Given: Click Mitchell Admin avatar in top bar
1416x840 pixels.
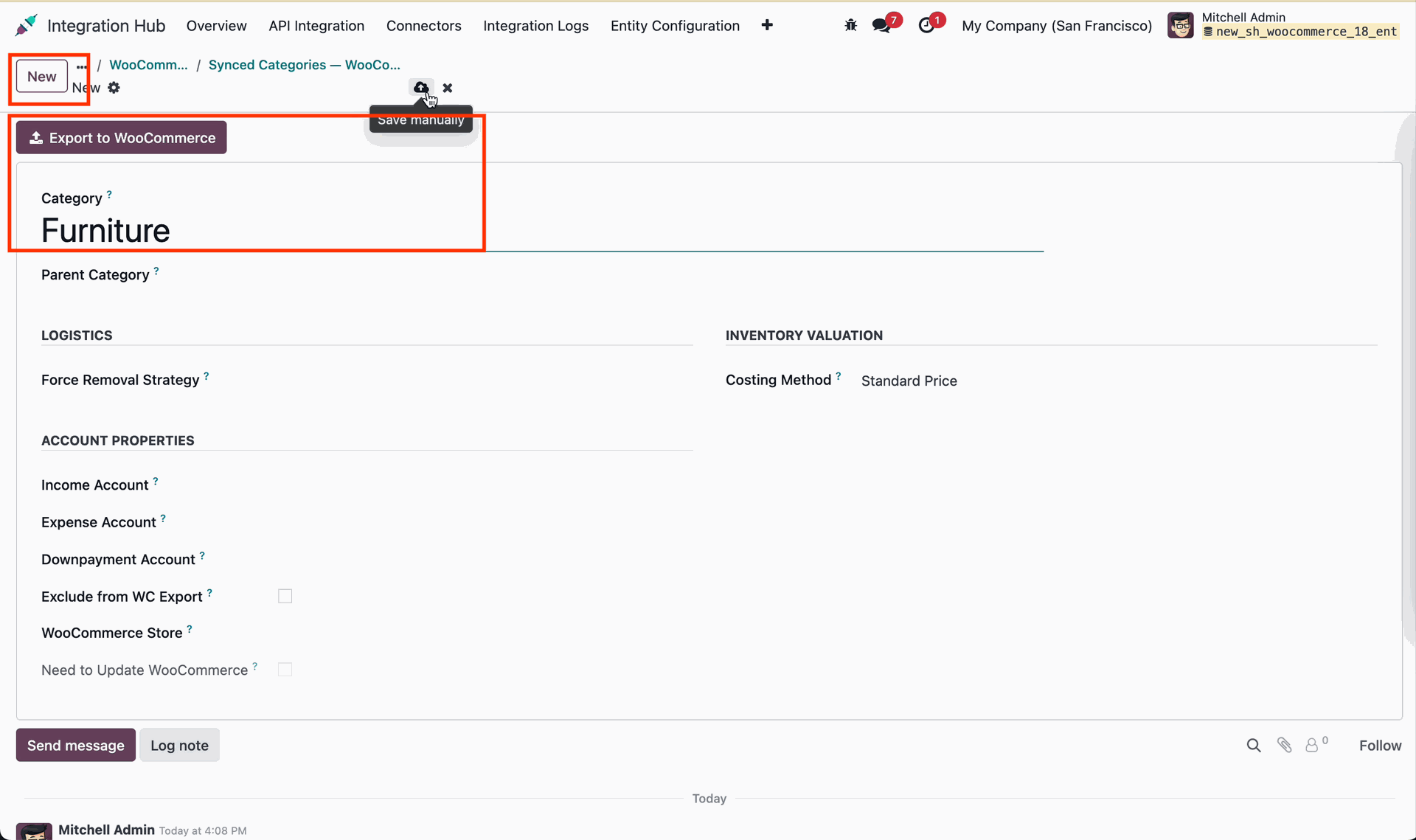Looking at the screenshot, I should pyautogui.click(x=1180, y=25).
